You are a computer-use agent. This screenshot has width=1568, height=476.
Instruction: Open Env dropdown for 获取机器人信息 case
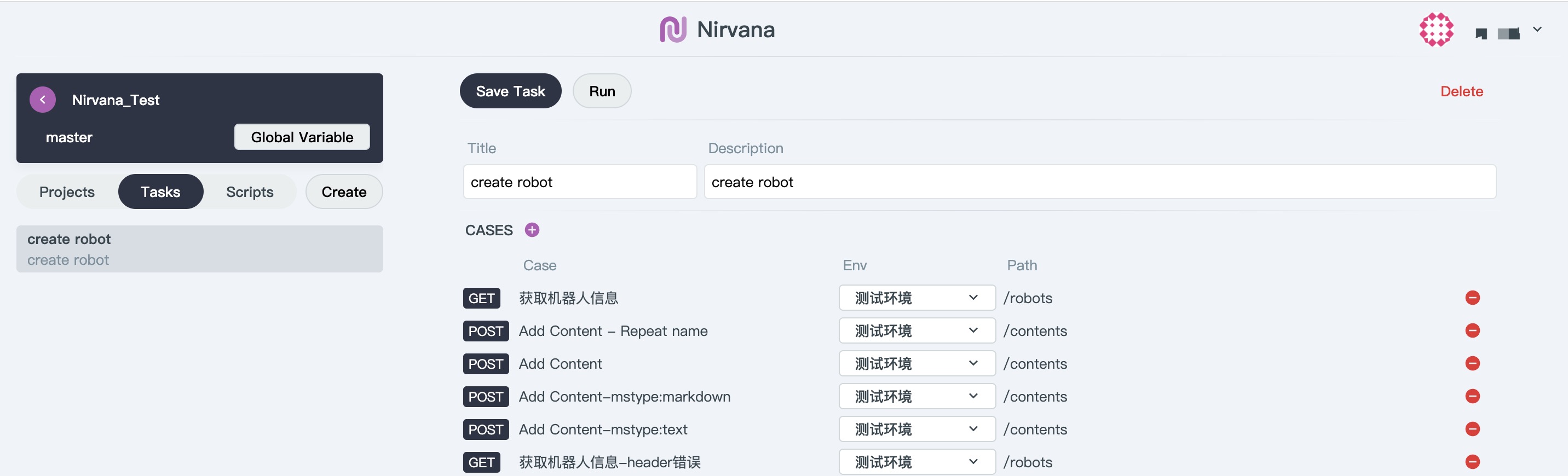click(916, 298)
